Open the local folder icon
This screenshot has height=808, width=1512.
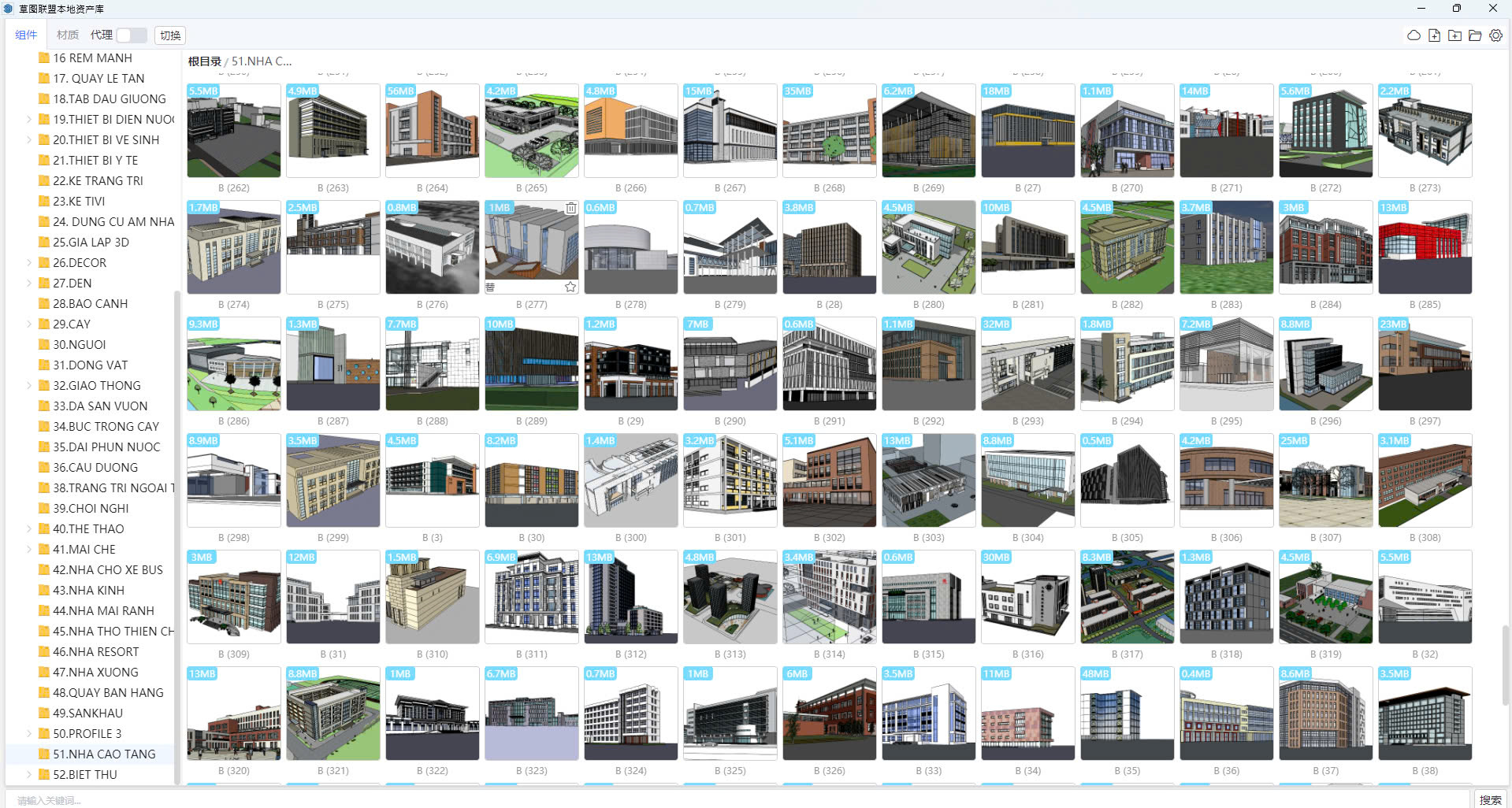click(x=1475, y=35)
